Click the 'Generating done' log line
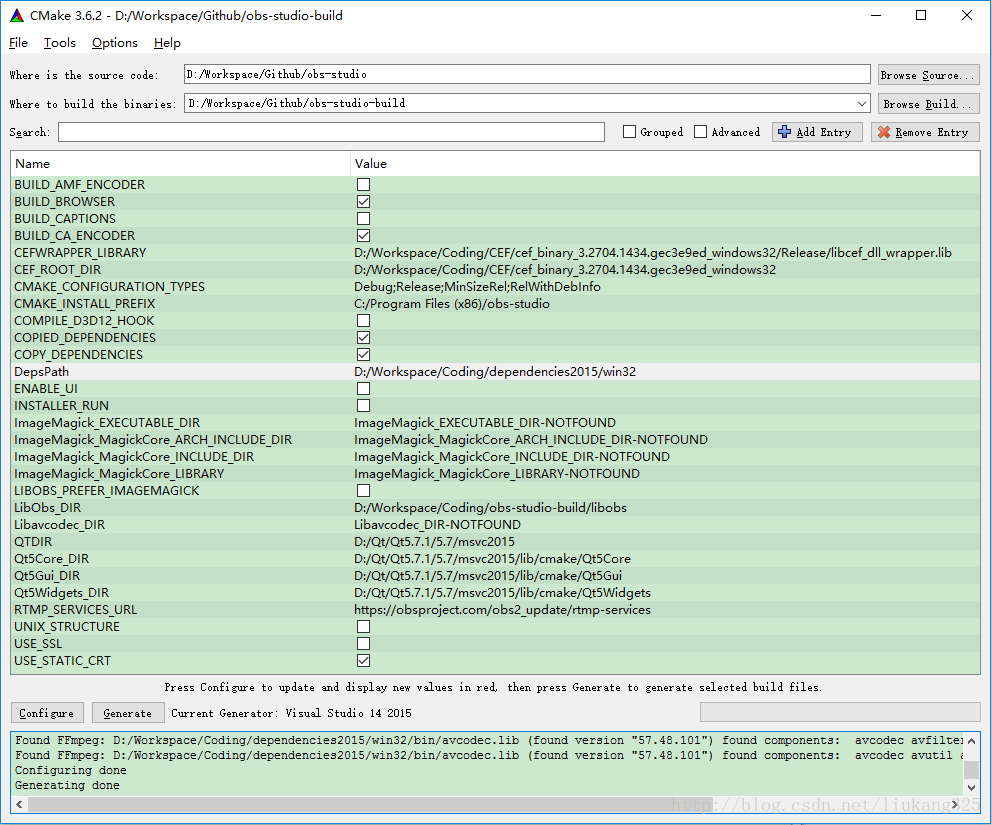 [67, 785]
